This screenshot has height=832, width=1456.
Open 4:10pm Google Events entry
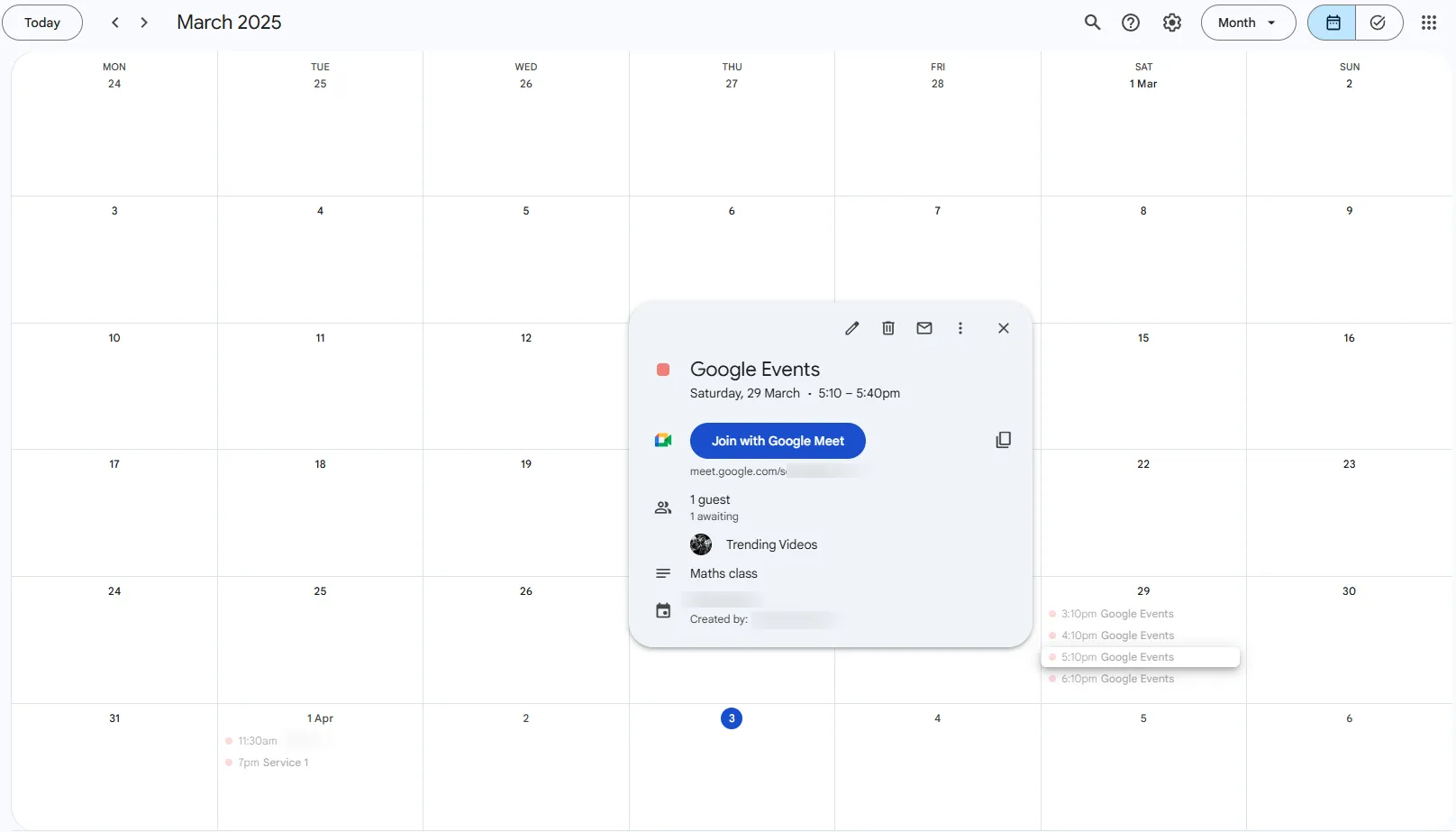(x=1141, y=635)
